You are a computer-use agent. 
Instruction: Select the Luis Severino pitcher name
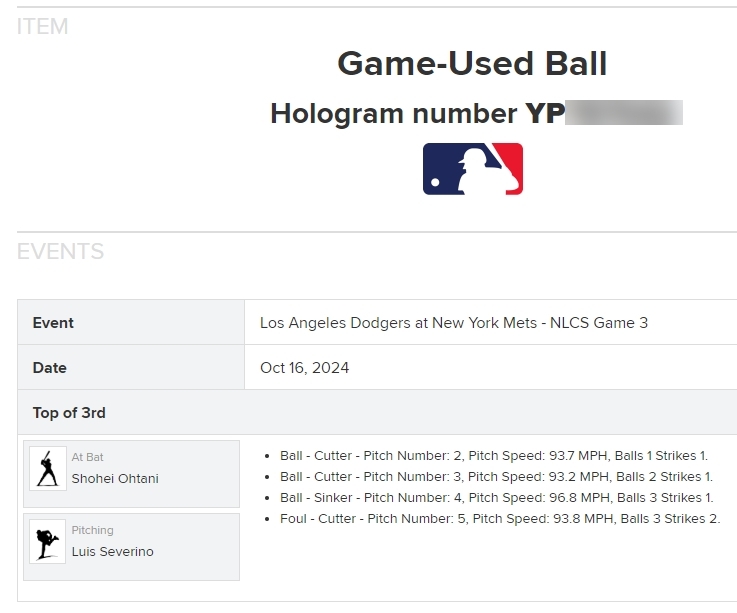[113, 552]
